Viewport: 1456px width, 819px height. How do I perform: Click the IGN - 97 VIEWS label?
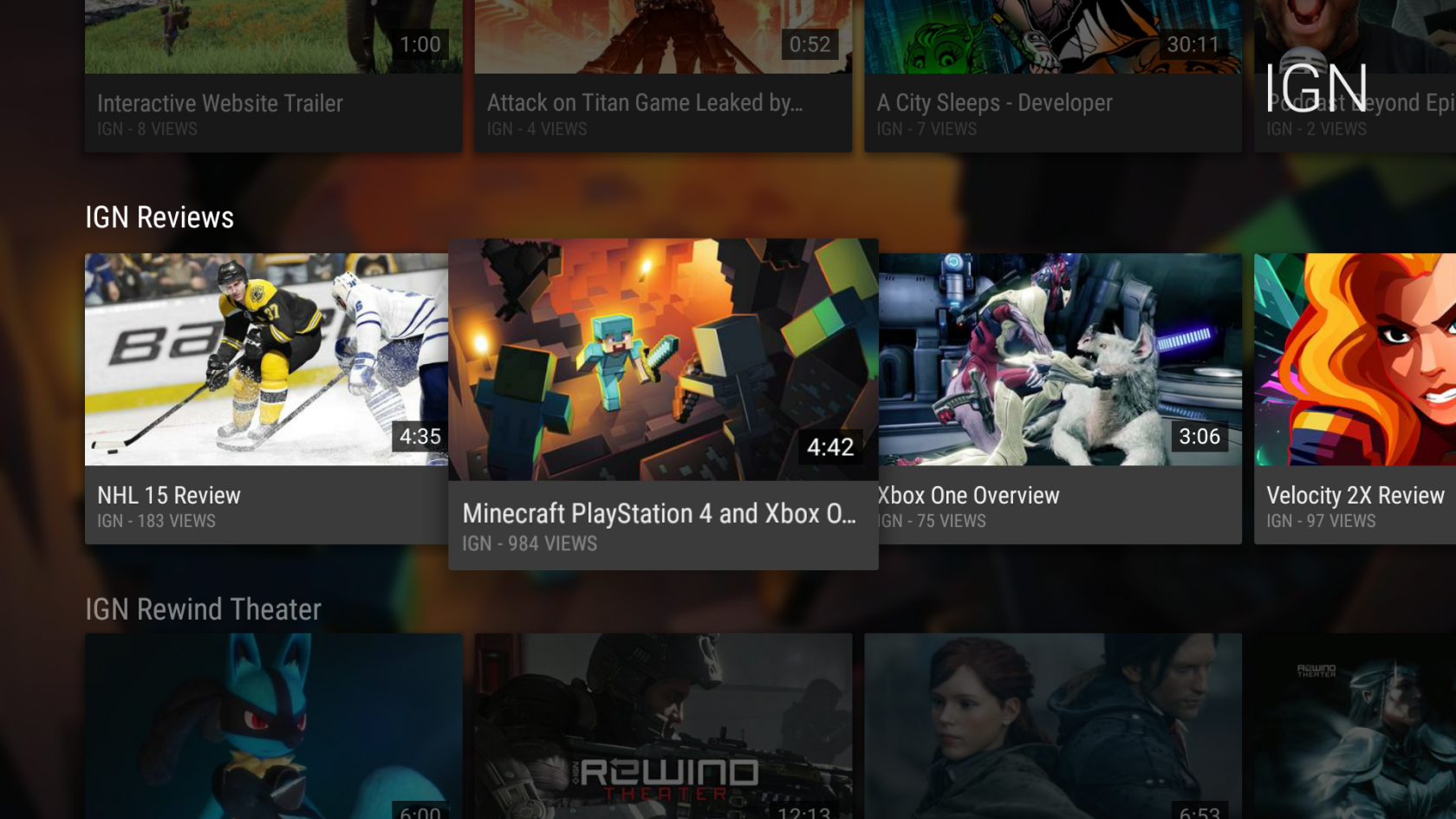point(1321,521)
